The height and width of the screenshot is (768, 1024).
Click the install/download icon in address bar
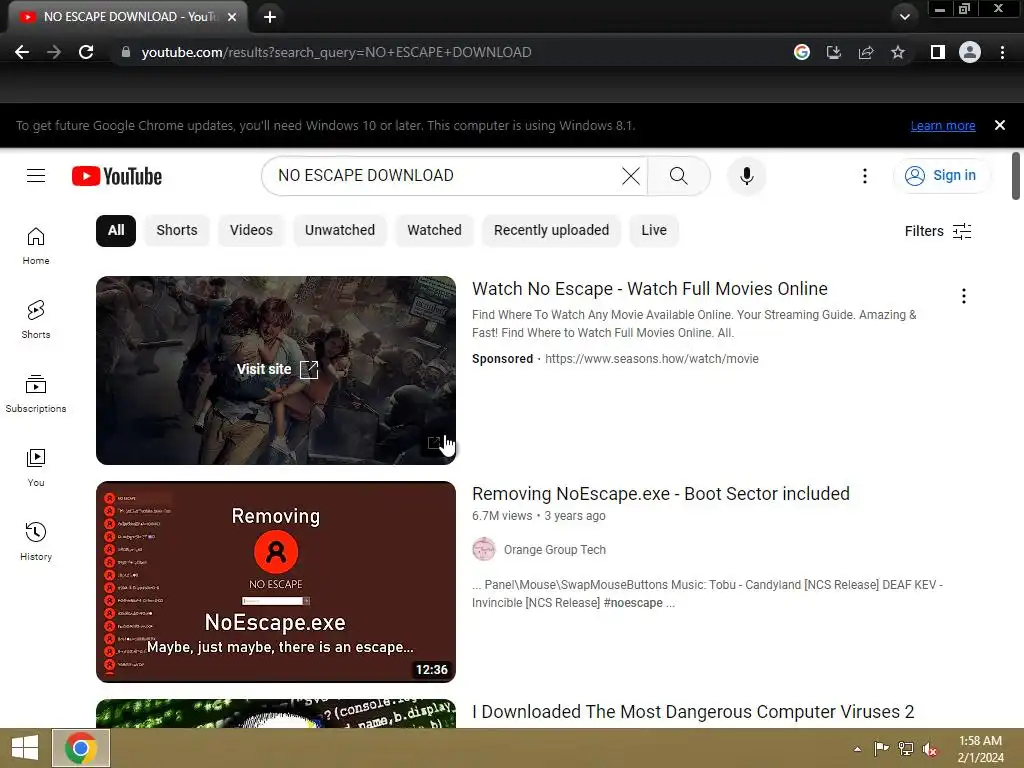click(x=834, y=52)
